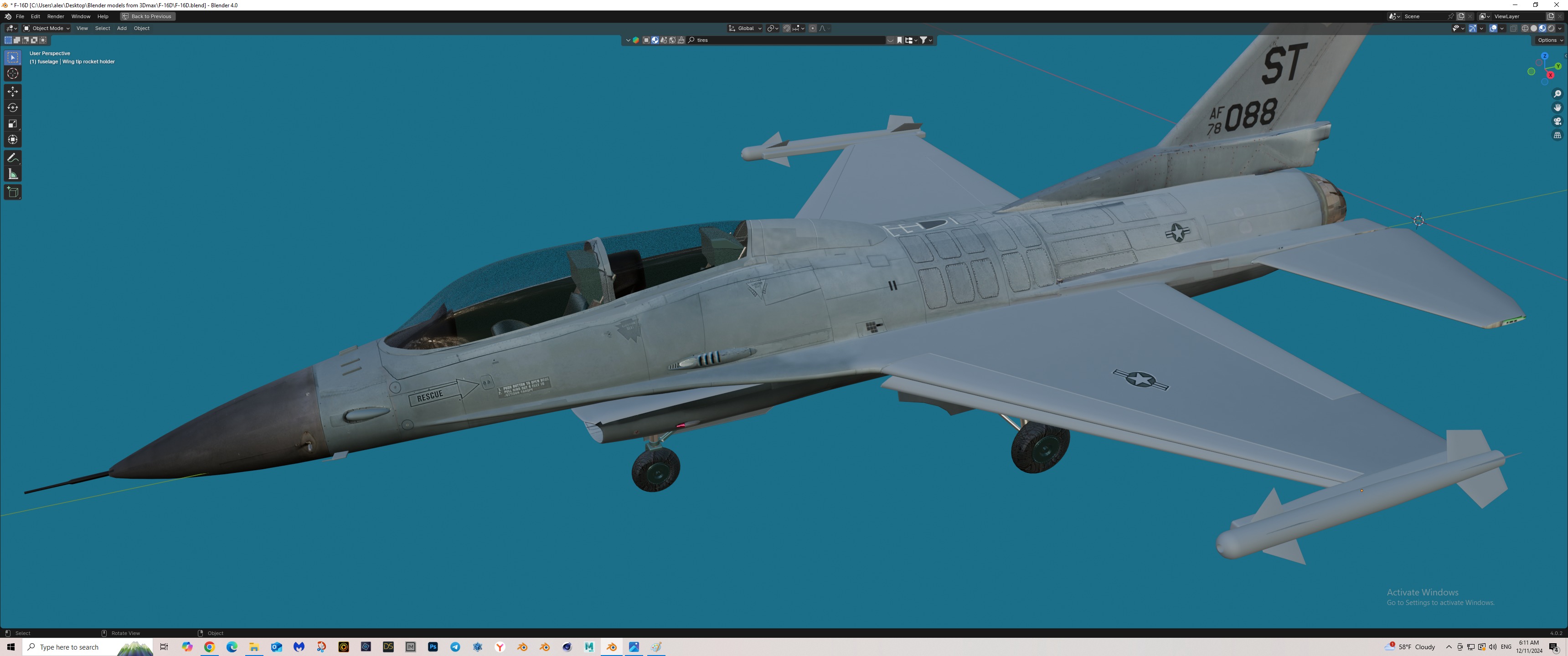Select the Scale tool
1568x656 pixels.
(13, 123)
